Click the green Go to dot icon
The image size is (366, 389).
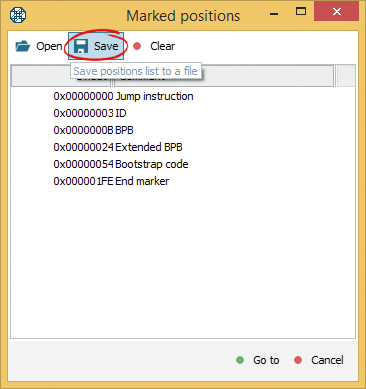[x=240, y=360]
